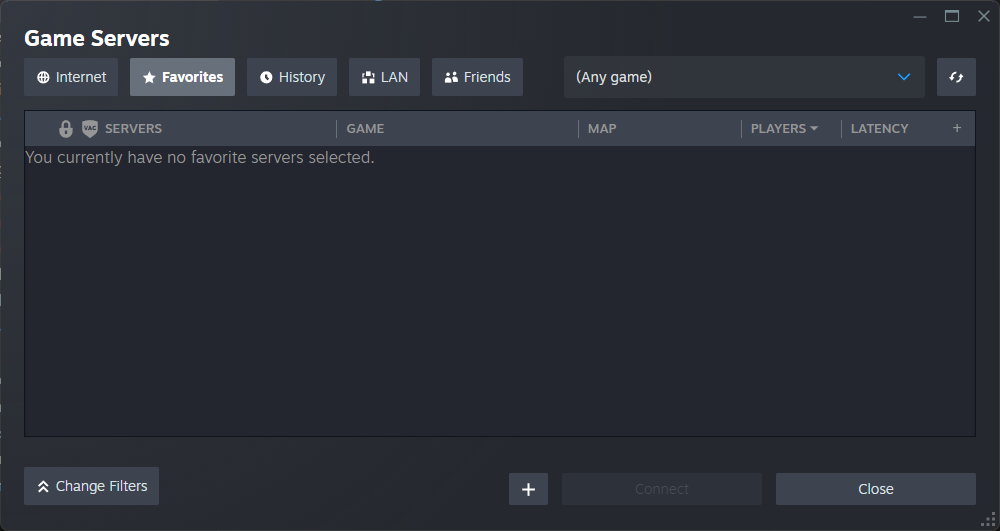Sort by LATENCY column header

click(x=879, y=129)
